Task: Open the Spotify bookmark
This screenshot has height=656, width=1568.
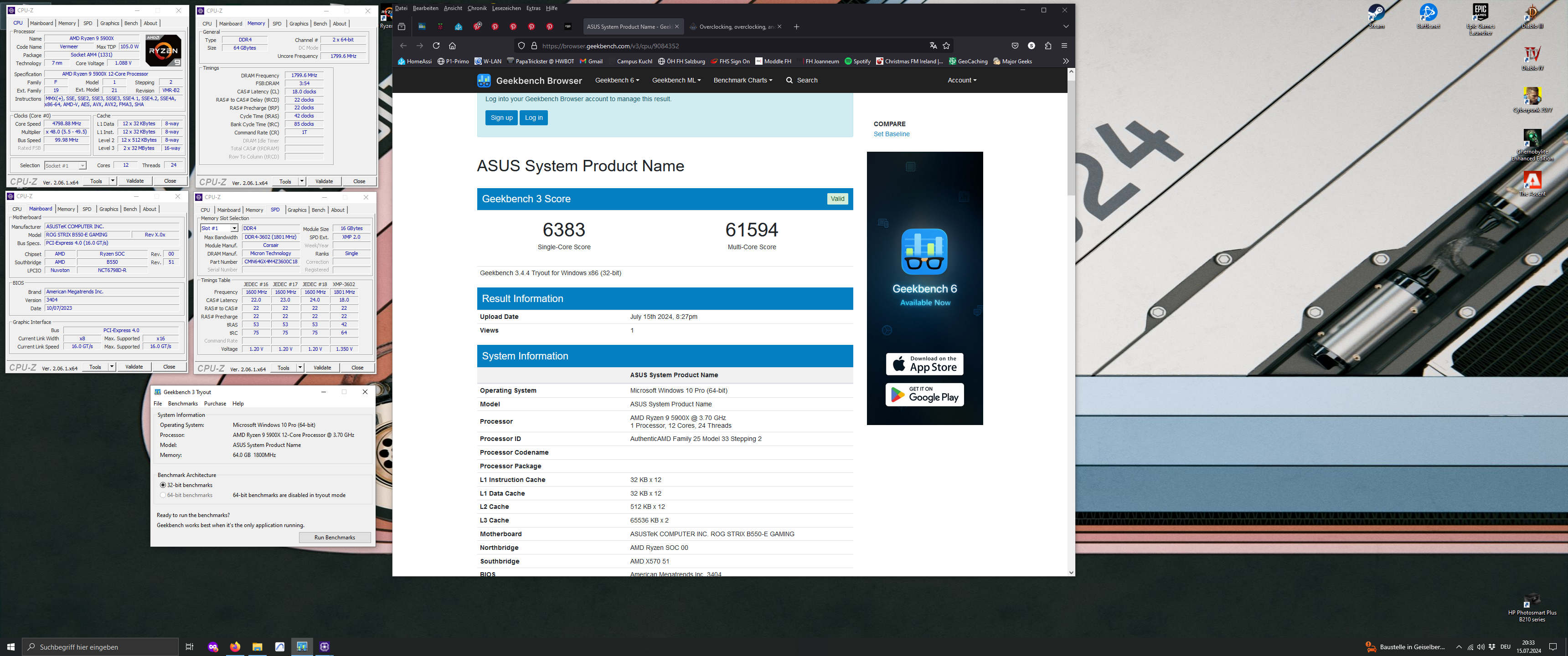Action: click(x=857, y=61)
